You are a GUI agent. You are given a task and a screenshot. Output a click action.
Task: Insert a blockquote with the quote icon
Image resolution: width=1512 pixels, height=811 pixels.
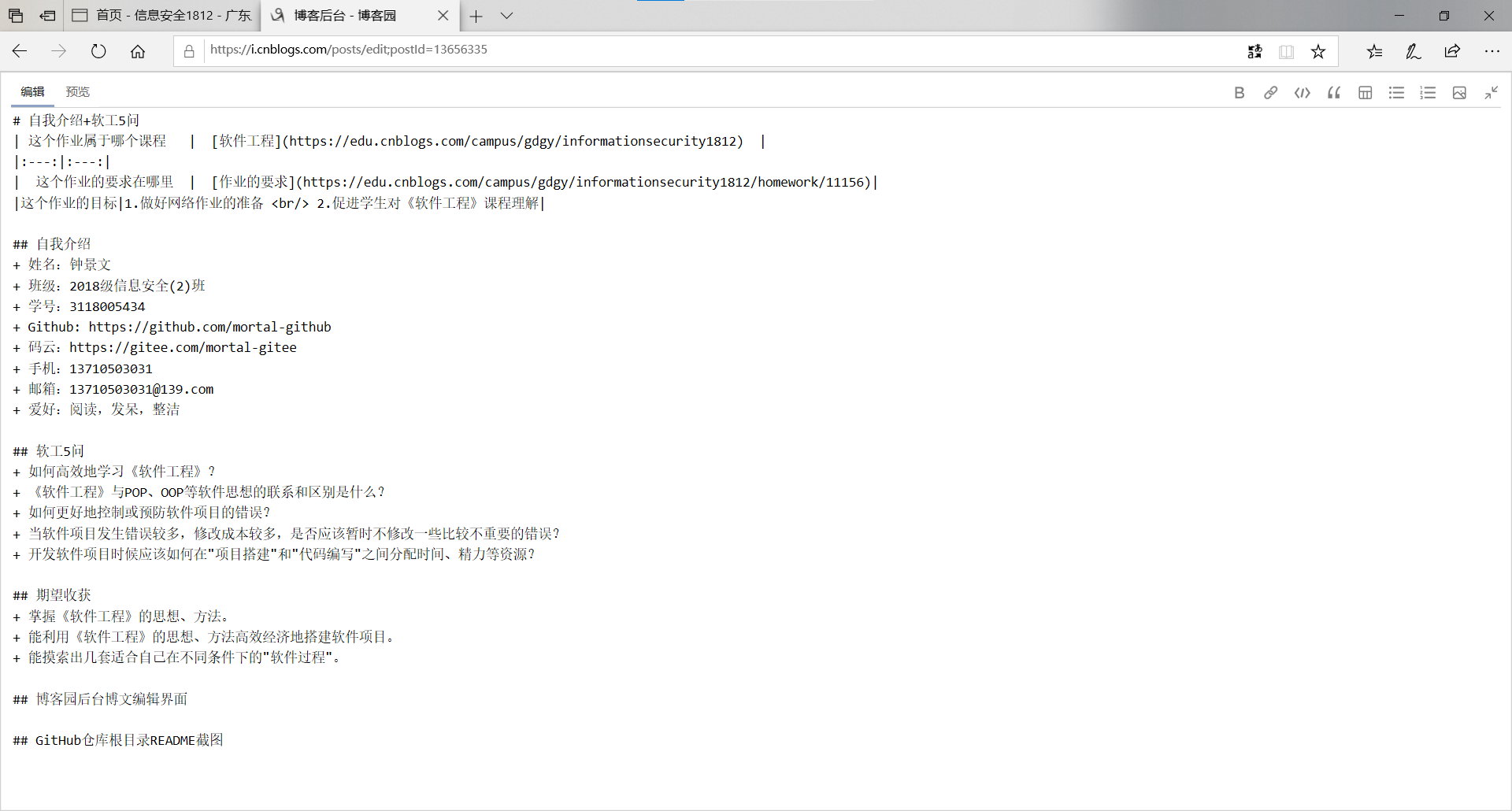click(x=1333, y=93)
